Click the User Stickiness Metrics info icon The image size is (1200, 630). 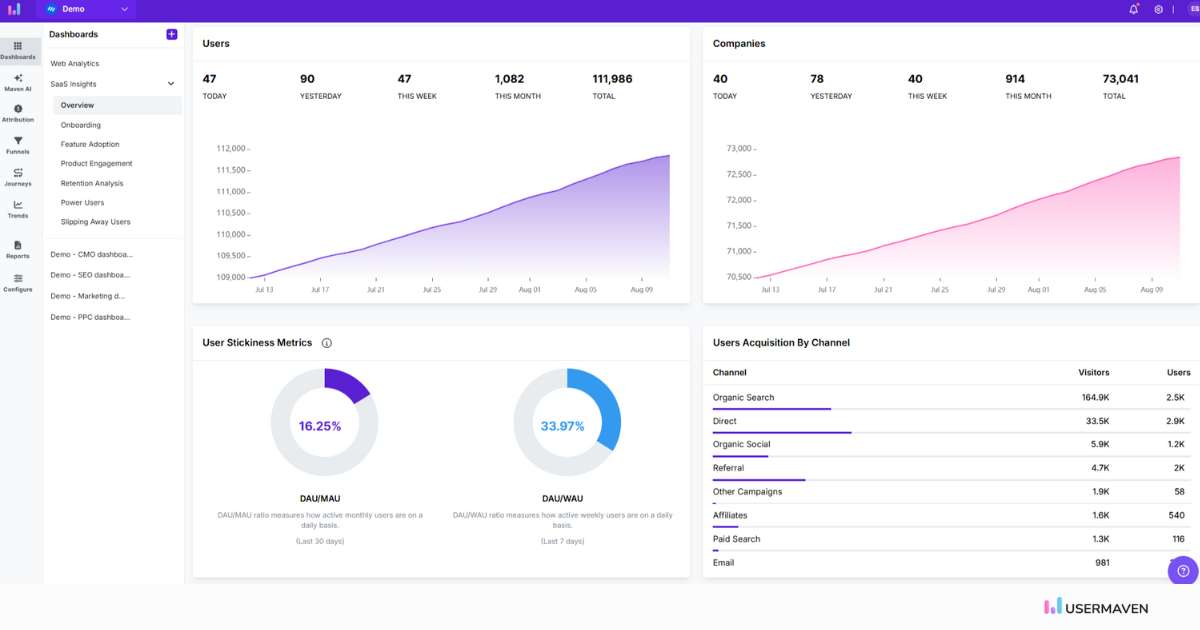click(327, 343)
